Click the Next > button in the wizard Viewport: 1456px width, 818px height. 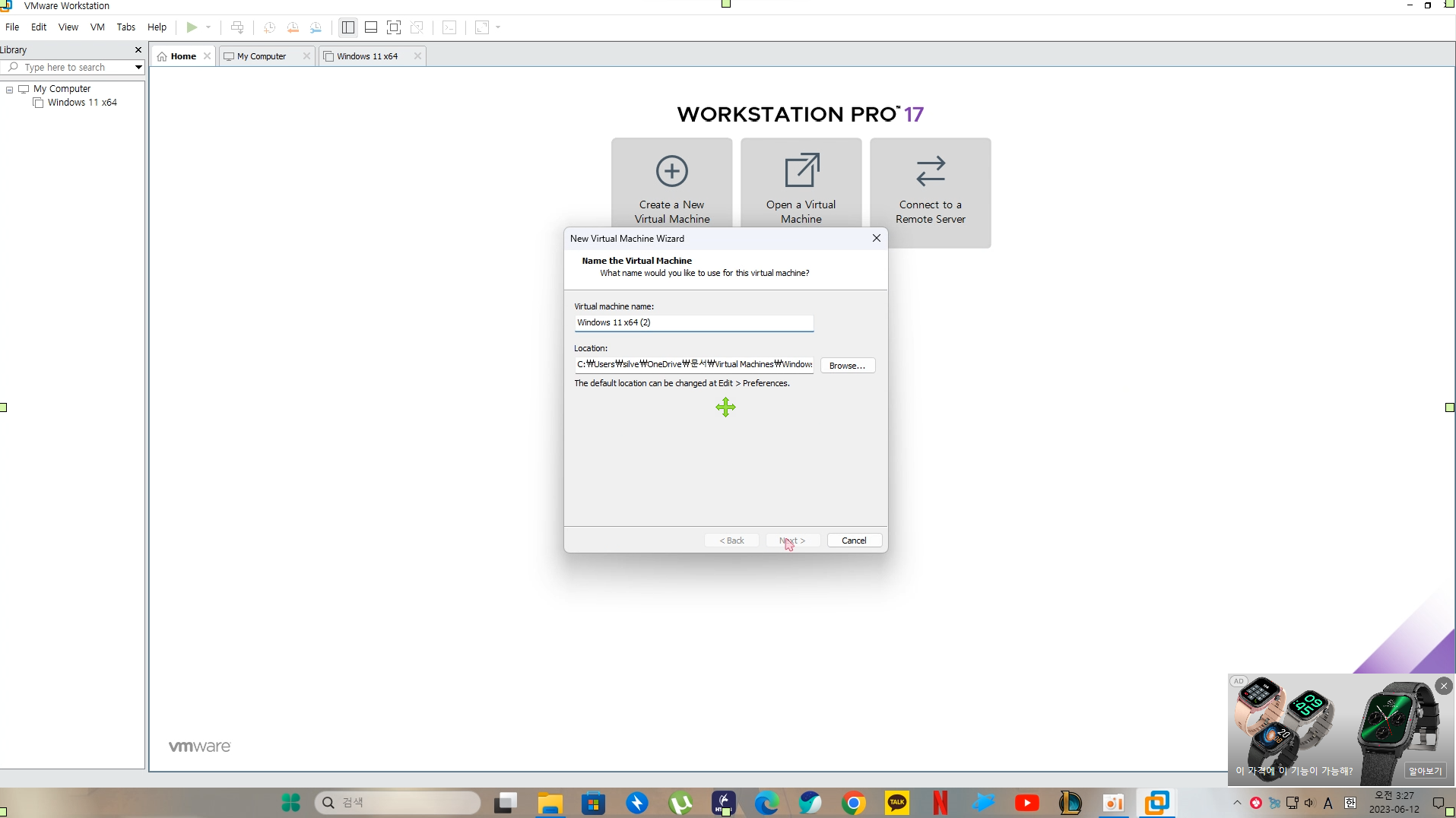[x=793, y=541]
